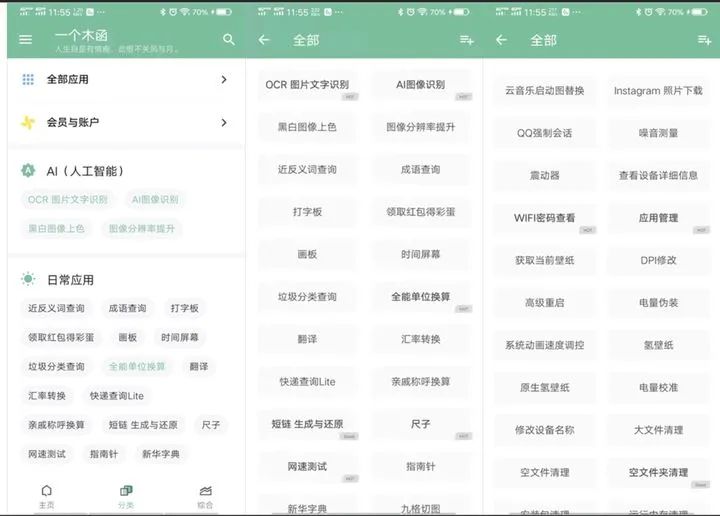Viewport: 720px width, 516px height.
Task: Click battery indicator in first screen status bar
Action: [224, 12]
